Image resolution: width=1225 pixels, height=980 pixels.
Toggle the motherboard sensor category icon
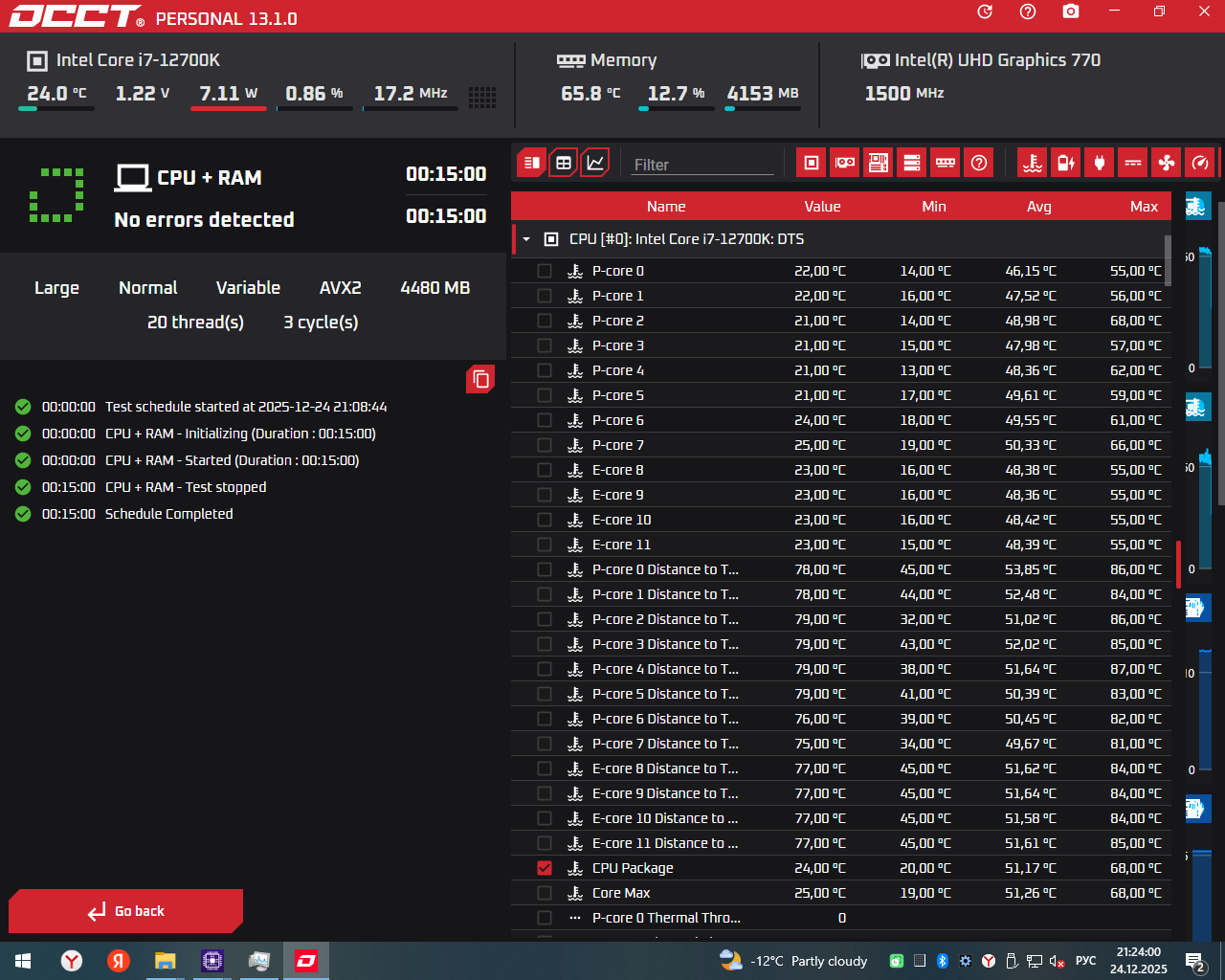tap(879, 163)
